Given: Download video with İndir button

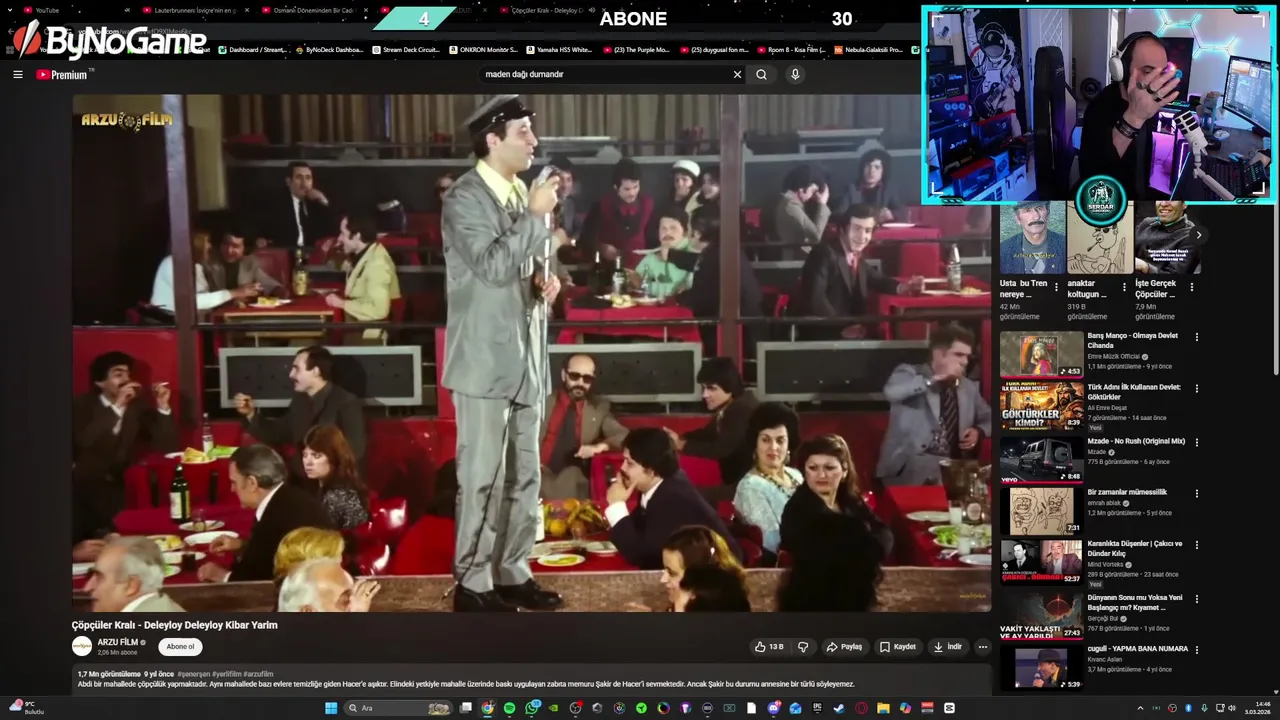Looking at the screenshot, I should coord(947,647).
